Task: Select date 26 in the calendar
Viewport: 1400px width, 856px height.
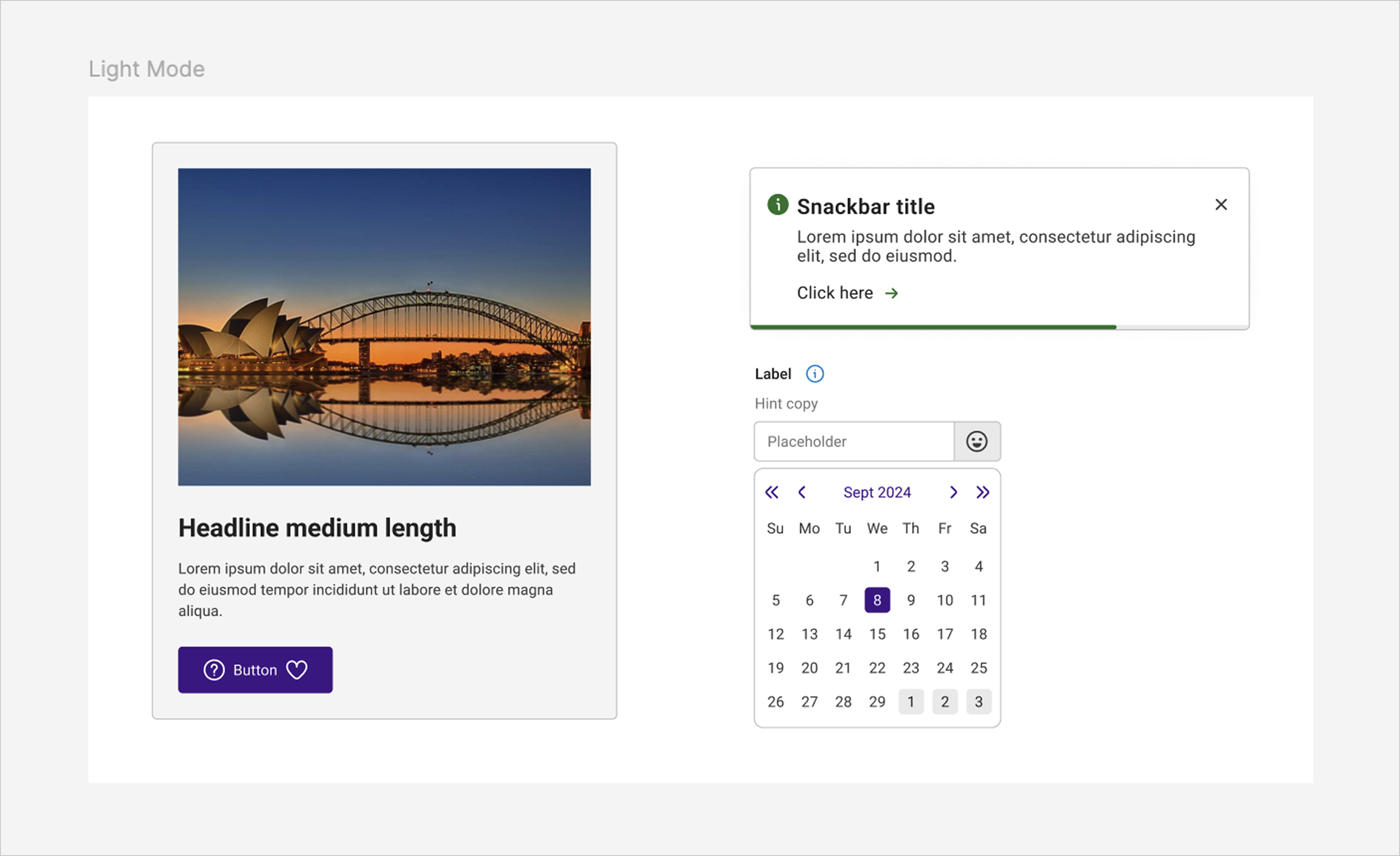Action: click(x=775, y=702)
